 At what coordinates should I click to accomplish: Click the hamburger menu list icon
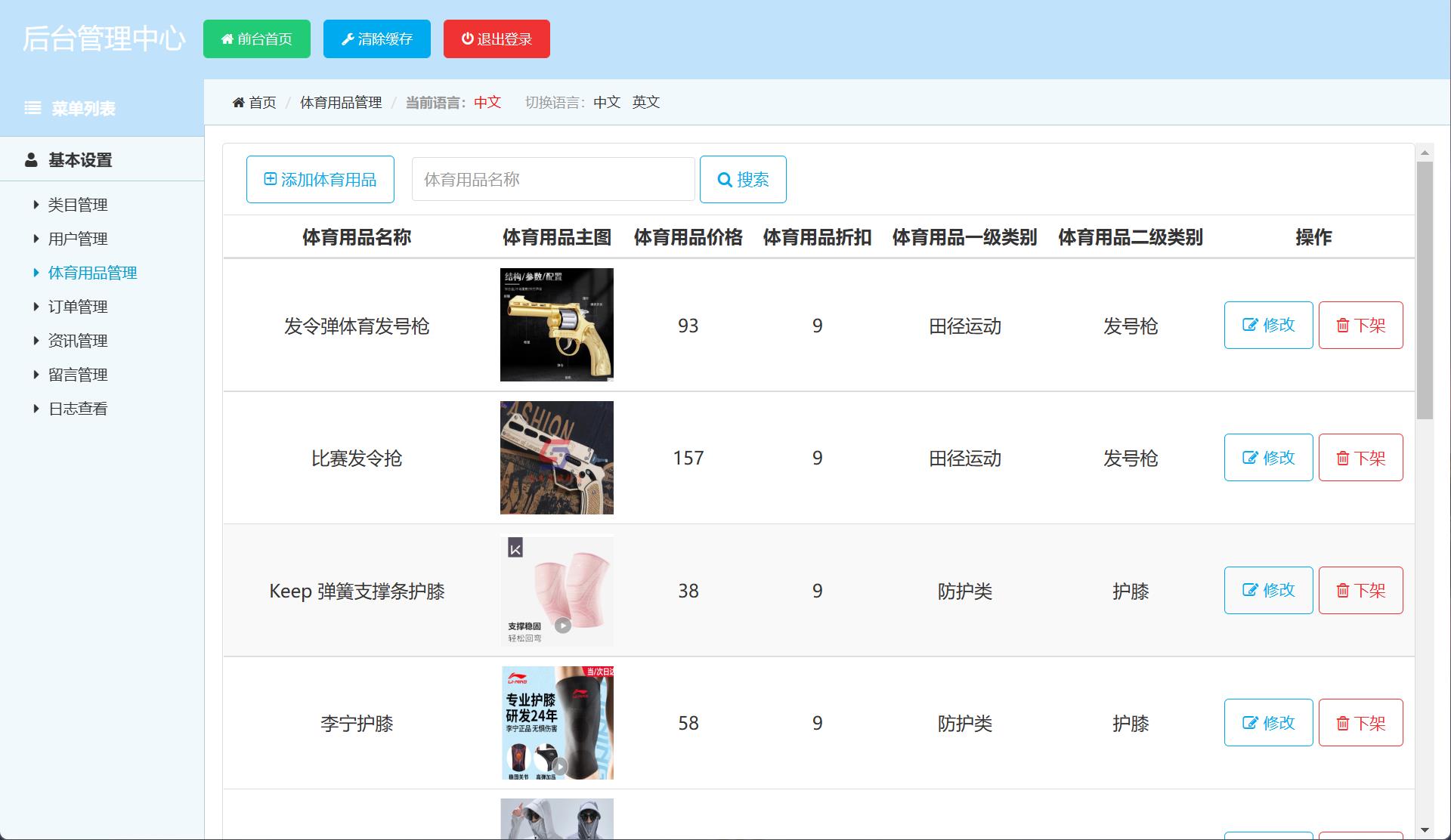[x=32, y=108]
